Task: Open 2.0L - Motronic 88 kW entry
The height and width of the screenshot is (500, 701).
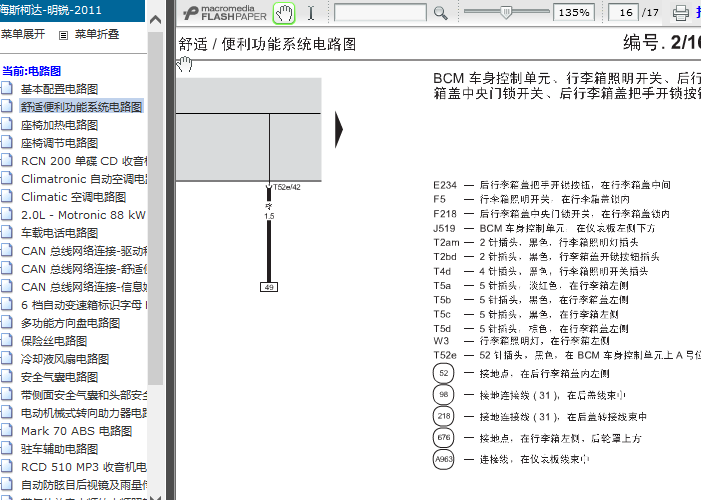Action: pyautogui.click(x=84, y=215)
